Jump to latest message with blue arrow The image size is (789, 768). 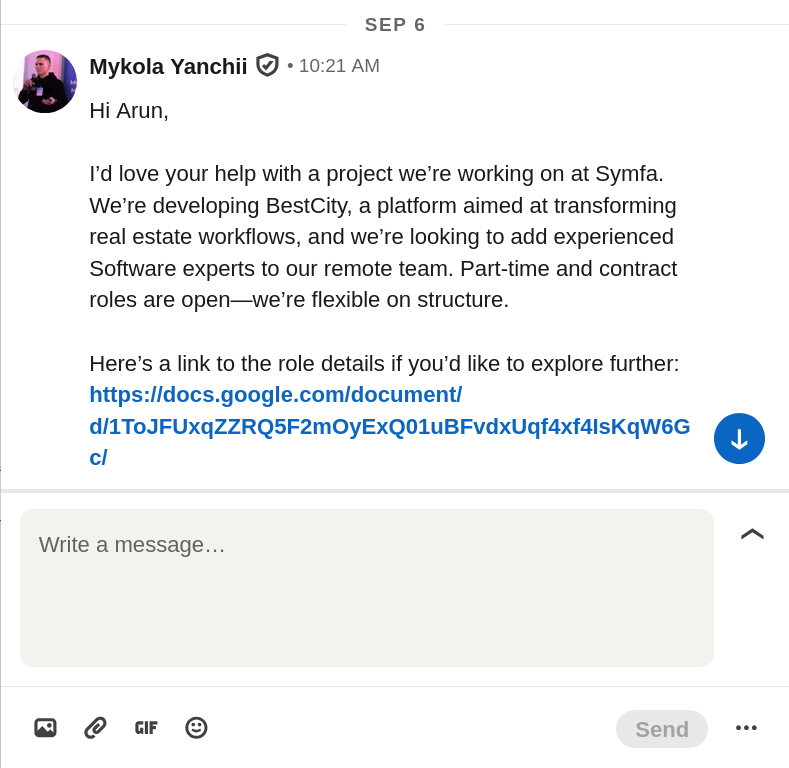[x=739, y=438]
